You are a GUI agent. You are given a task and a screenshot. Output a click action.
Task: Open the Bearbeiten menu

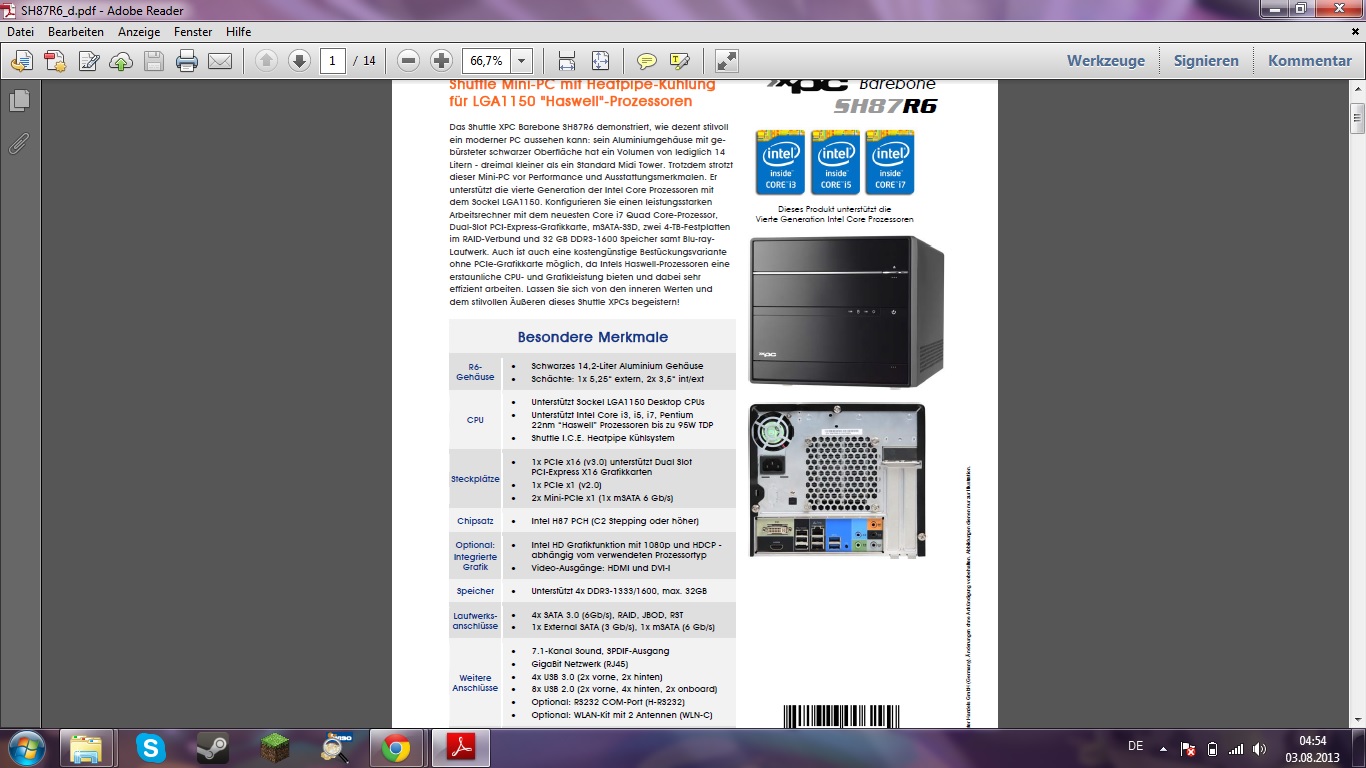click(x=76, y=32)
